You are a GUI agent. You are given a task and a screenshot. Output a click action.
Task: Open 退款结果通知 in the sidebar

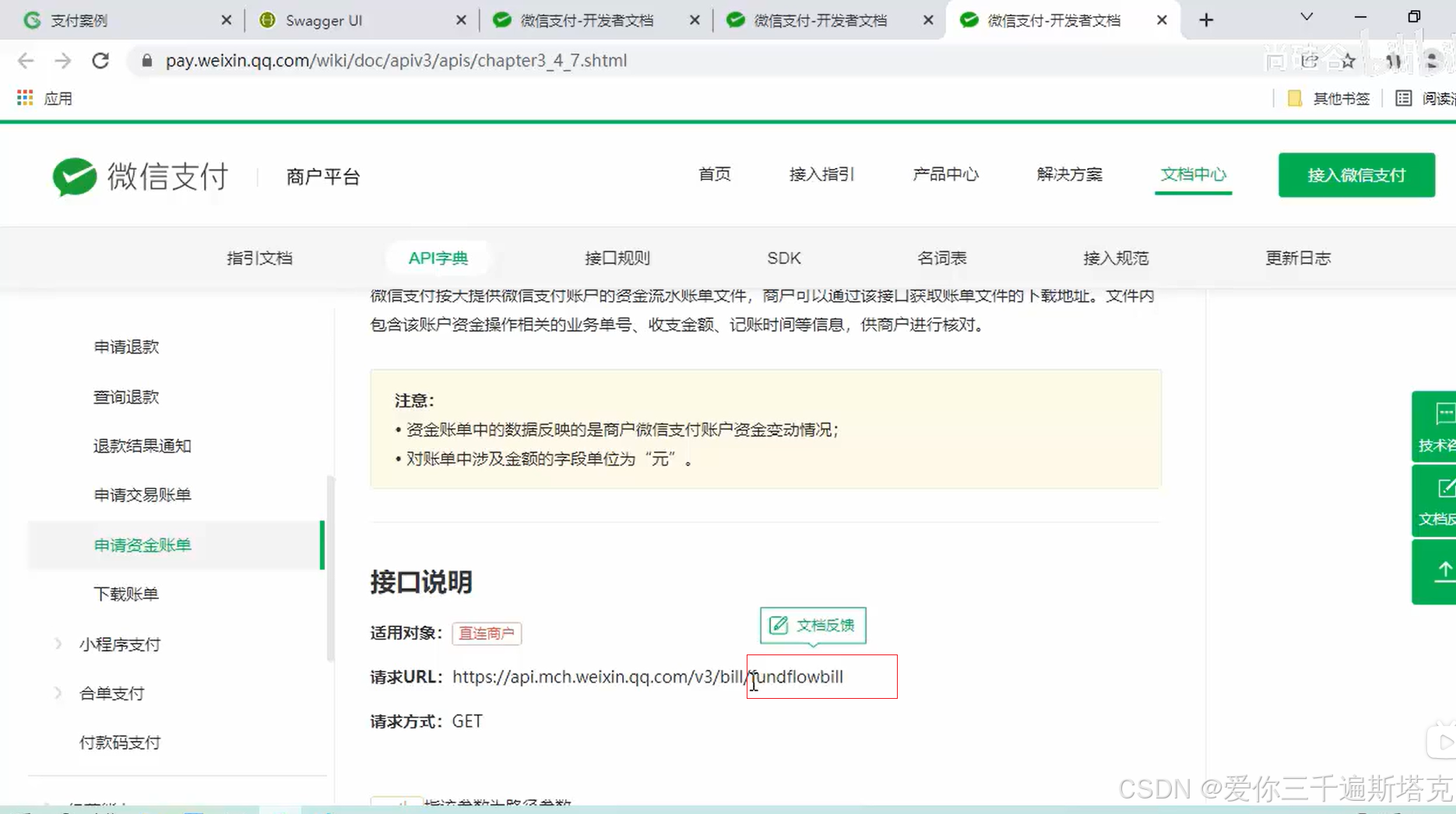(142, 445)
